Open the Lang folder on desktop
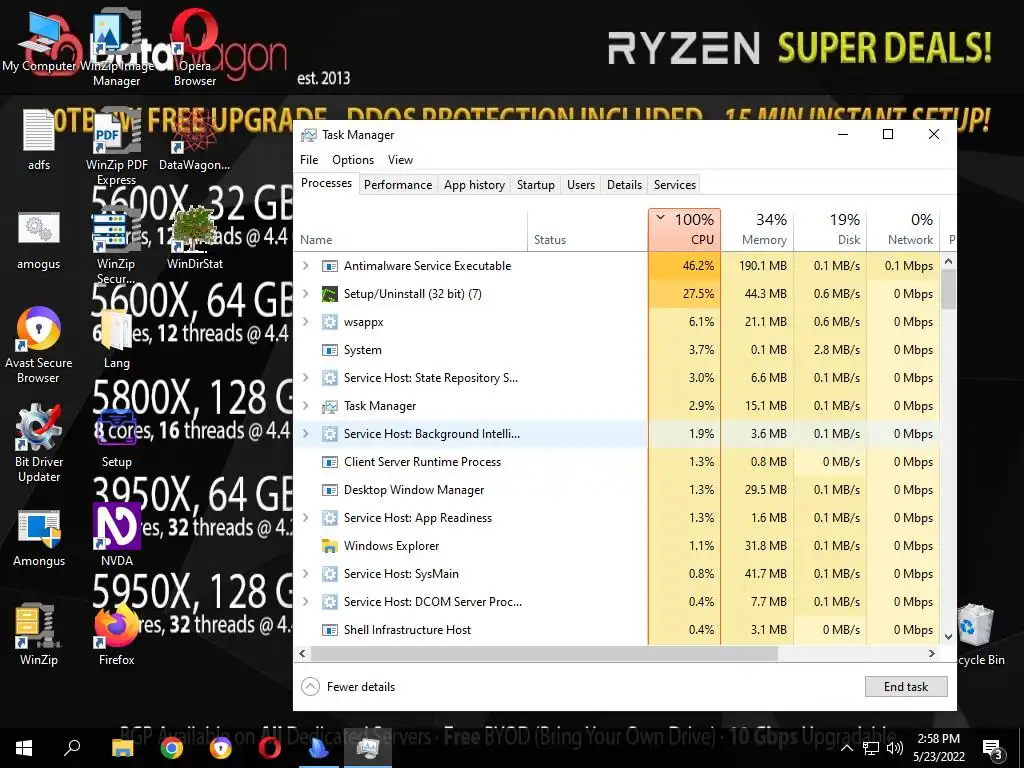Viewport: 1024px width, 768px height. 116,338
